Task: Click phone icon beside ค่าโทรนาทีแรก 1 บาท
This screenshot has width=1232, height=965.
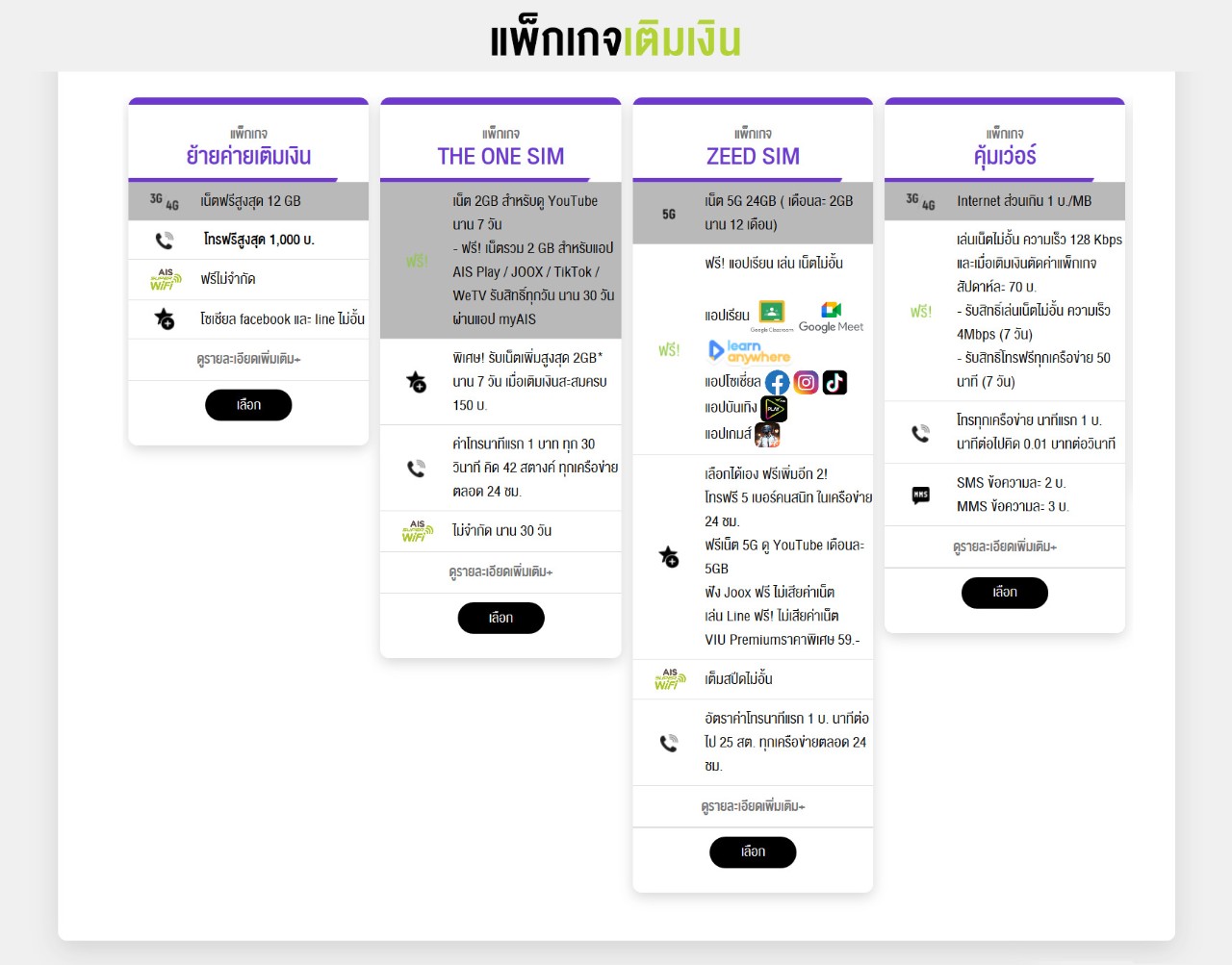Action: 416,468
